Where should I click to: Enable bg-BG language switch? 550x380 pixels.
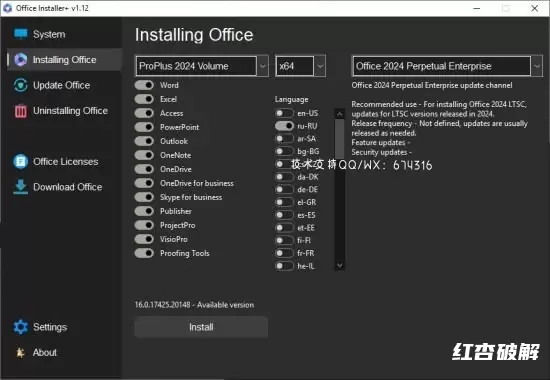(284, 151)
